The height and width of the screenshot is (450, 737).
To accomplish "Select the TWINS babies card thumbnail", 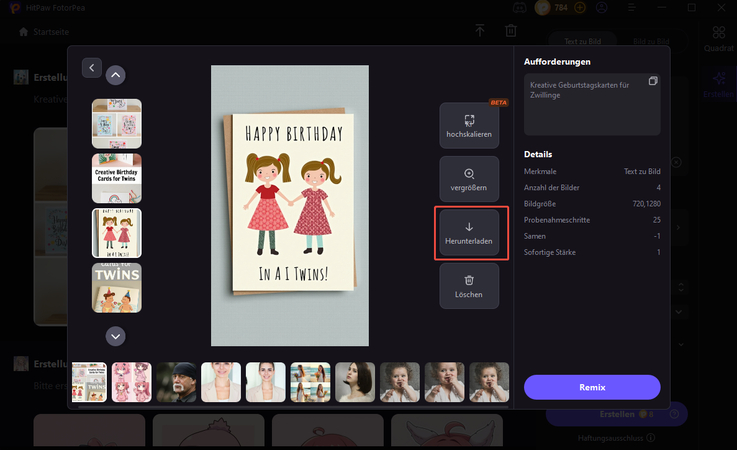I will point(117,288).
